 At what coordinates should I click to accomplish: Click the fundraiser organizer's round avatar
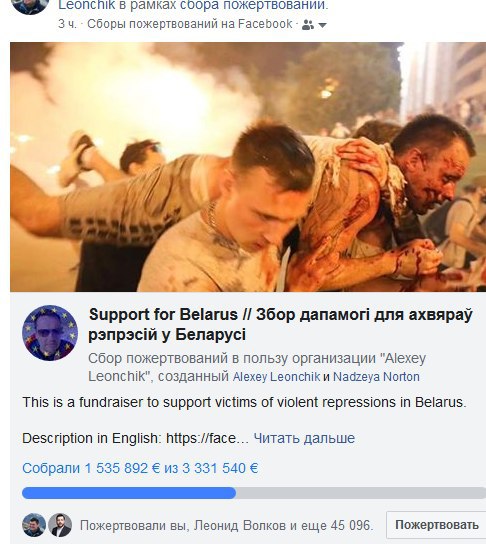tap(50, 333)
